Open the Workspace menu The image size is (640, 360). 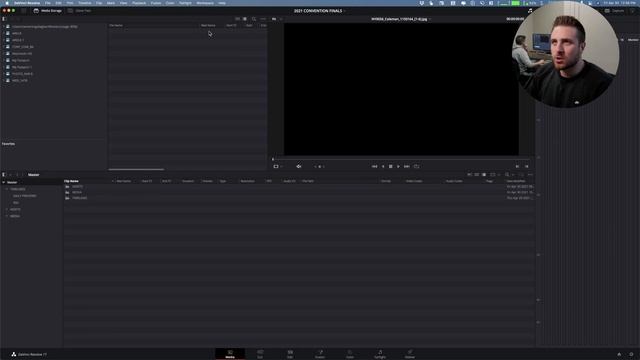coord(205,3)
